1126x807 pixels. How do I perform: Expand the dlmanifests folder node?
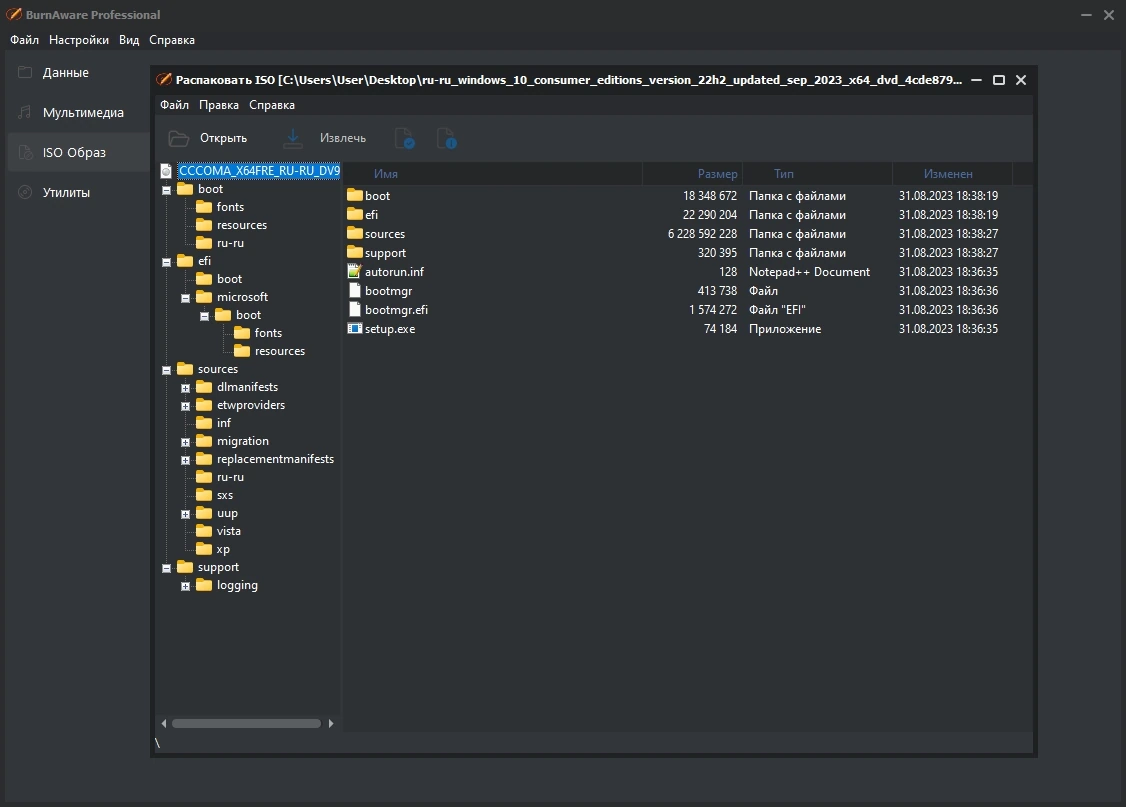(185, 388)
